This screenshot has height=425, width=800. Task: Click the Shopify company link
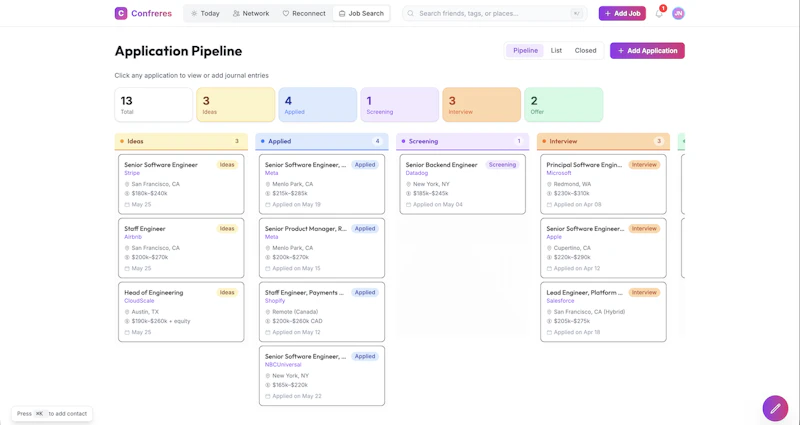click(275, 301)
